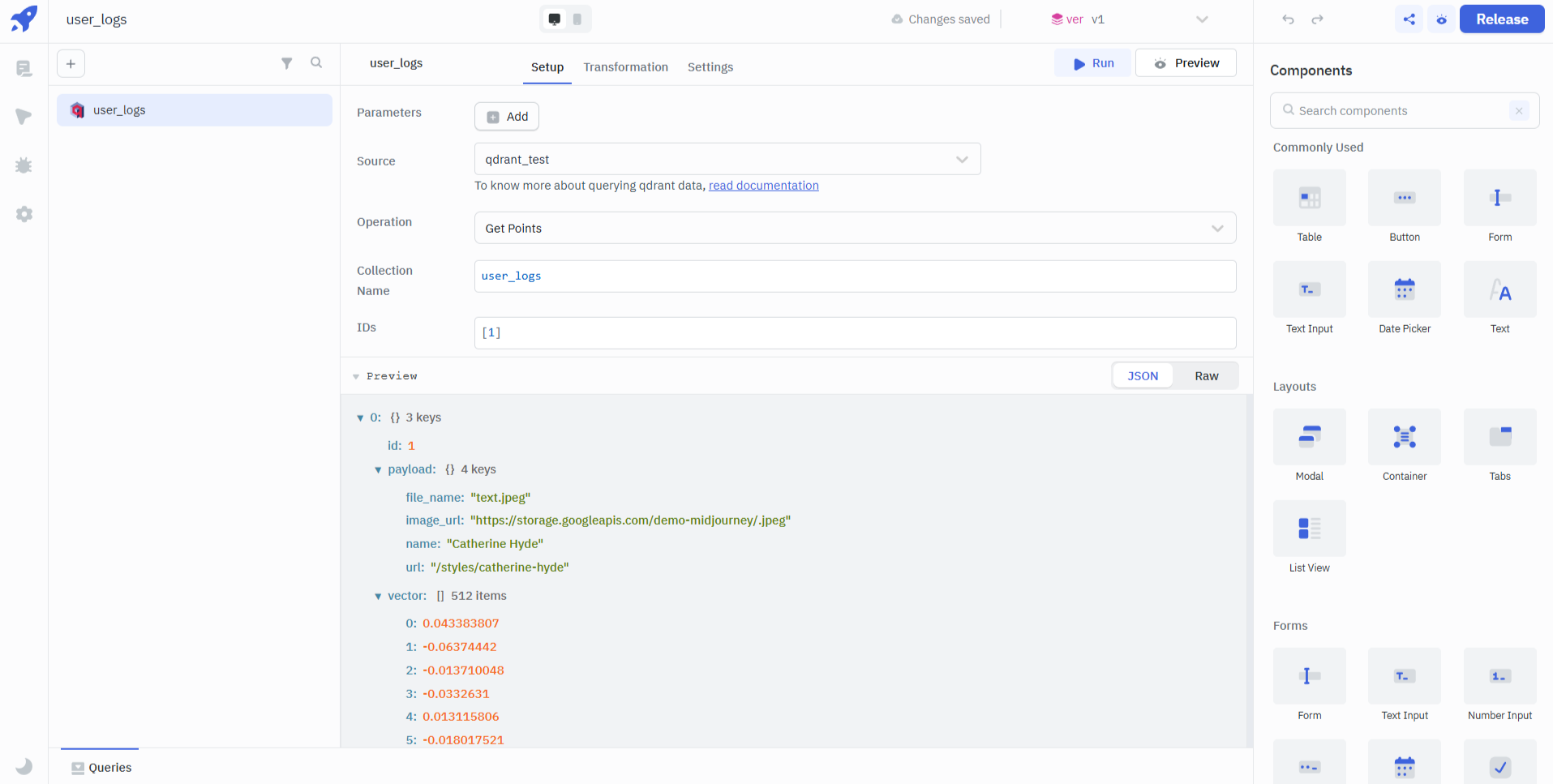Select the Table component icon
The image size is (1553, 784).
coord(1309,198)
